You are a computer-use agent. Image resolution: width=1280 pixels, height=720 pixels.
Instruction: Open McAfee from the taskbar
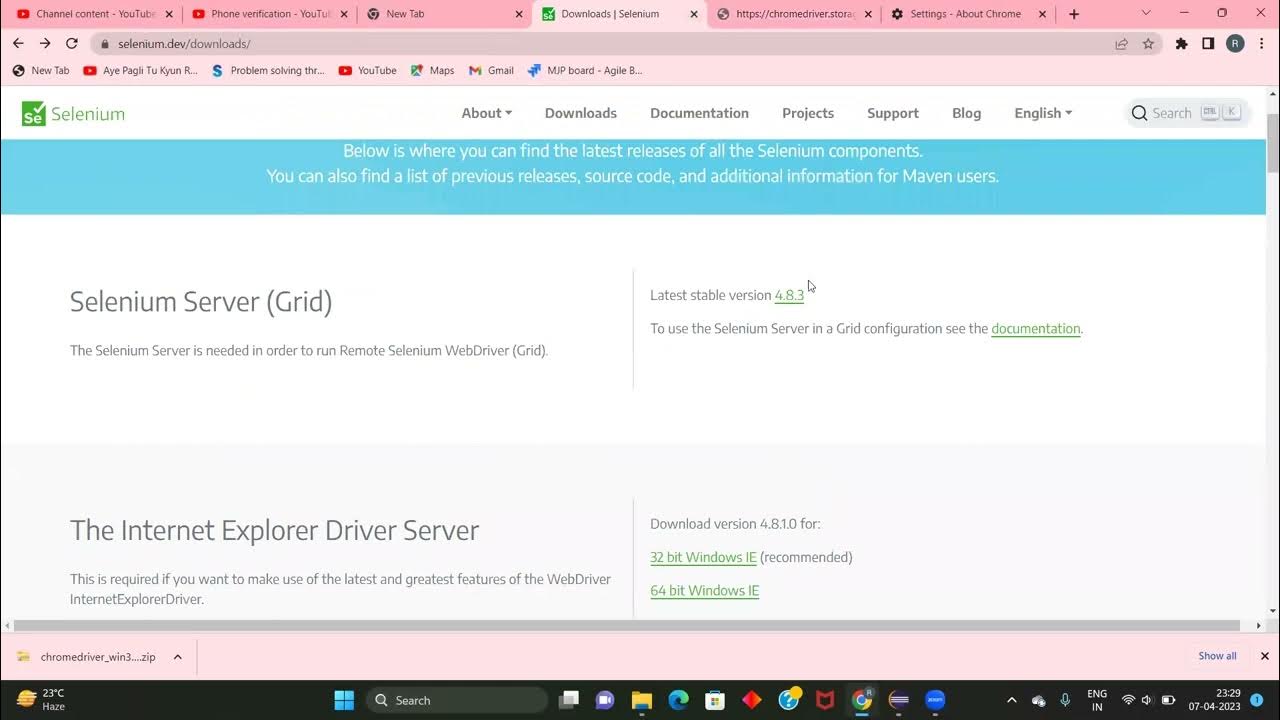825,700
